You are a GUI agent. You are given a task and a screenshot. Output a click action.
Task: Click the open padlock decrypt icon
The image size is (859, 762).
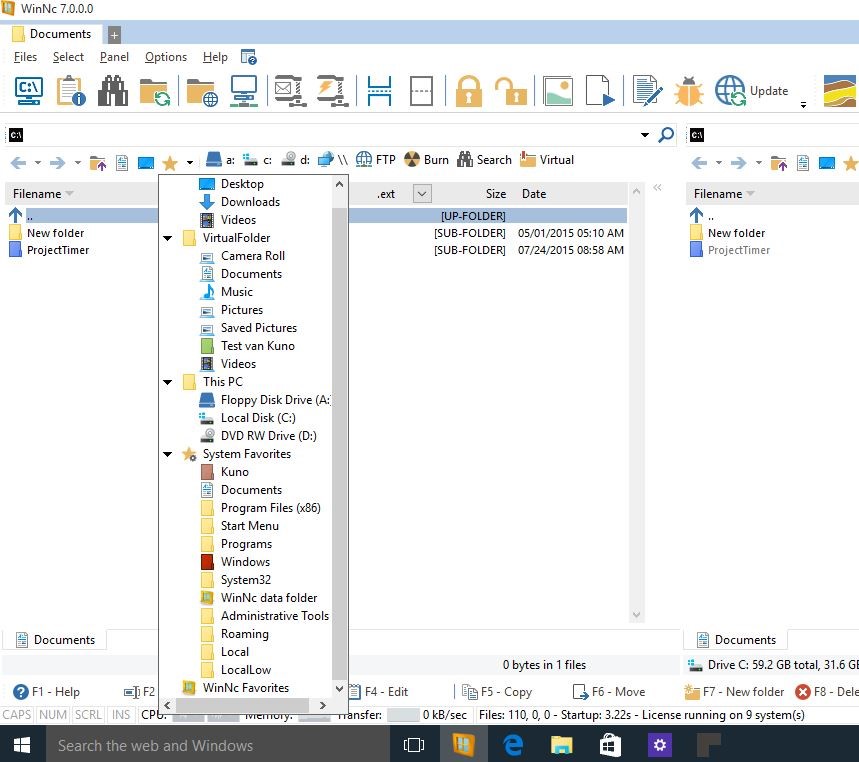(511, 91)
